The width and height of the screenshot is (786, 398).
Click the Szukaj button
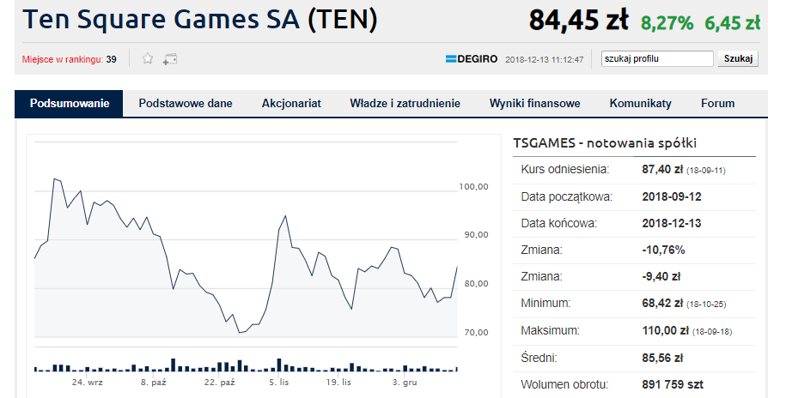point(738,59)
